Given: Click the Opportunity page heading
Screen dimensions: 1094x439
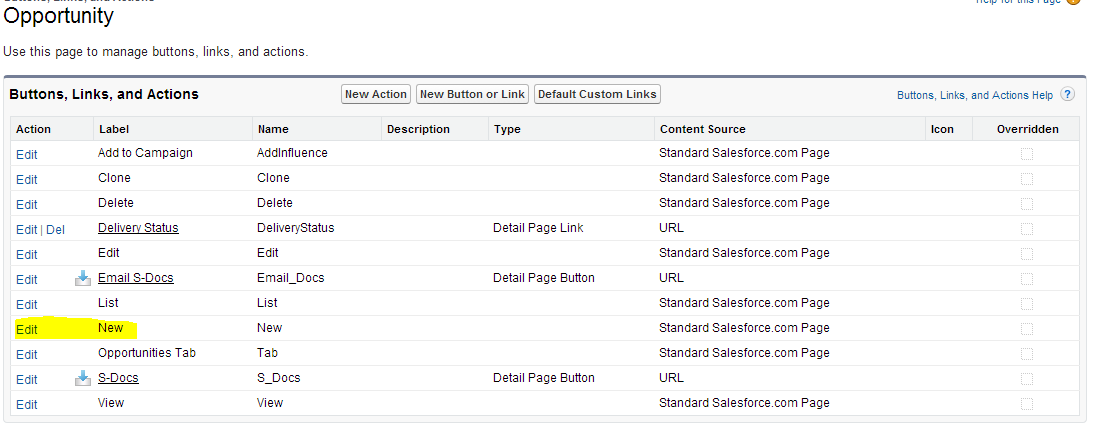Looking at the screenshot, I should [x=59, y=16].
